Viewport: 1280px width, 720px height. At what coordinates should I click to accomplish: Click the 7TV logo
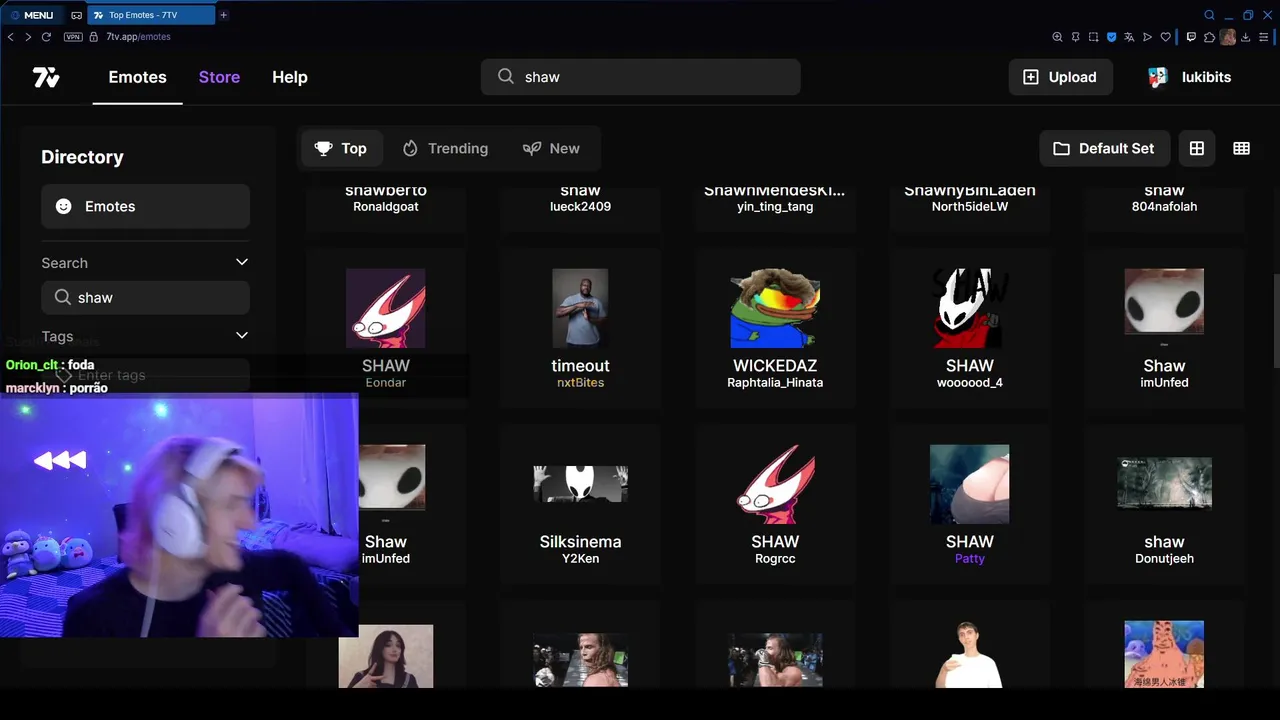[x=46, y=77]
